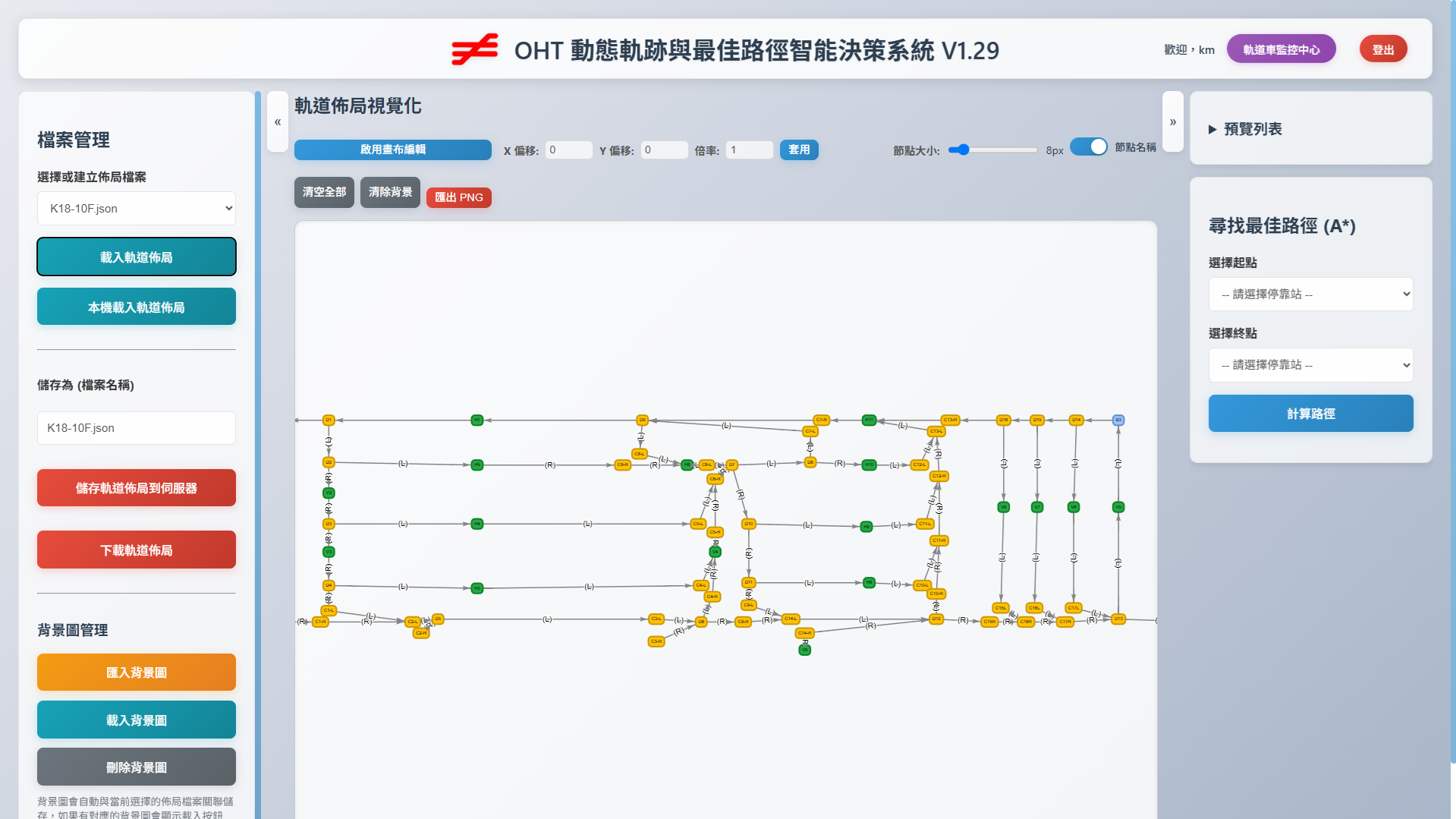Image resolution: width=1456 pixels, height=819 pixels.
Task: Select node C2-R on the canvas
Action: pos(421,633)
